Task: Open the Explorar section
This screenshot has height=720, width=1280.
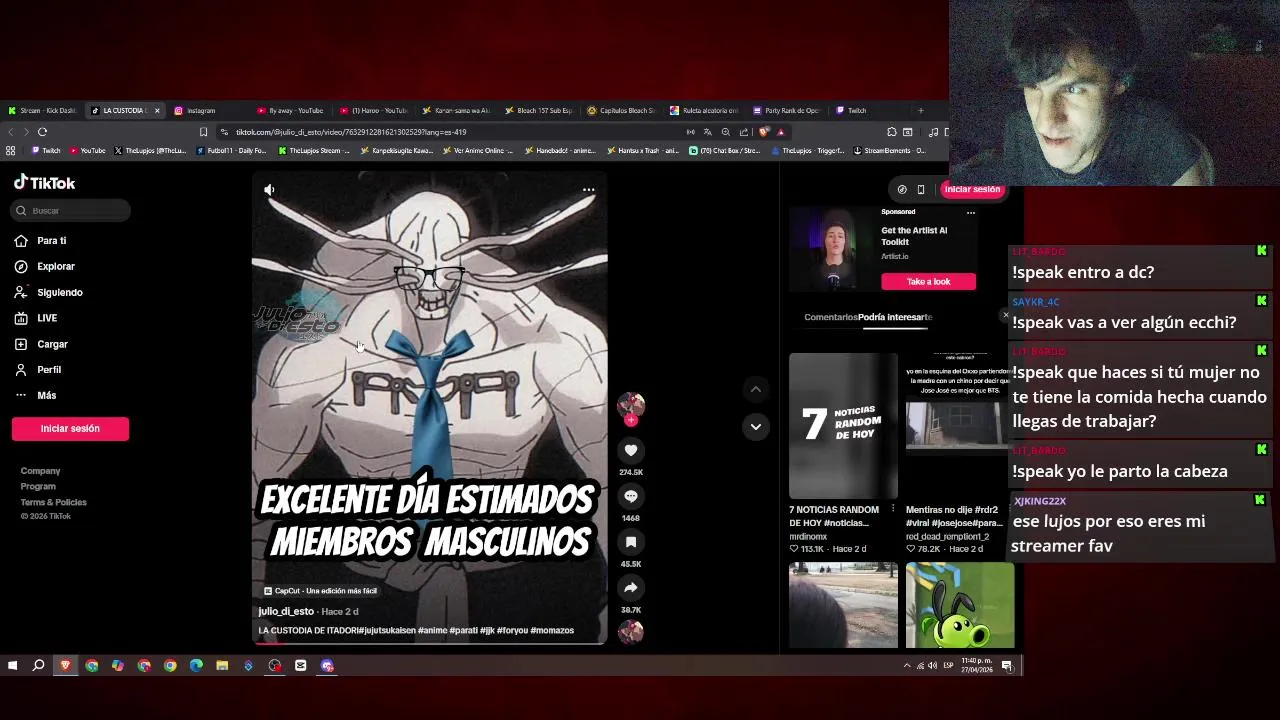Action: (x=44, y=267)
